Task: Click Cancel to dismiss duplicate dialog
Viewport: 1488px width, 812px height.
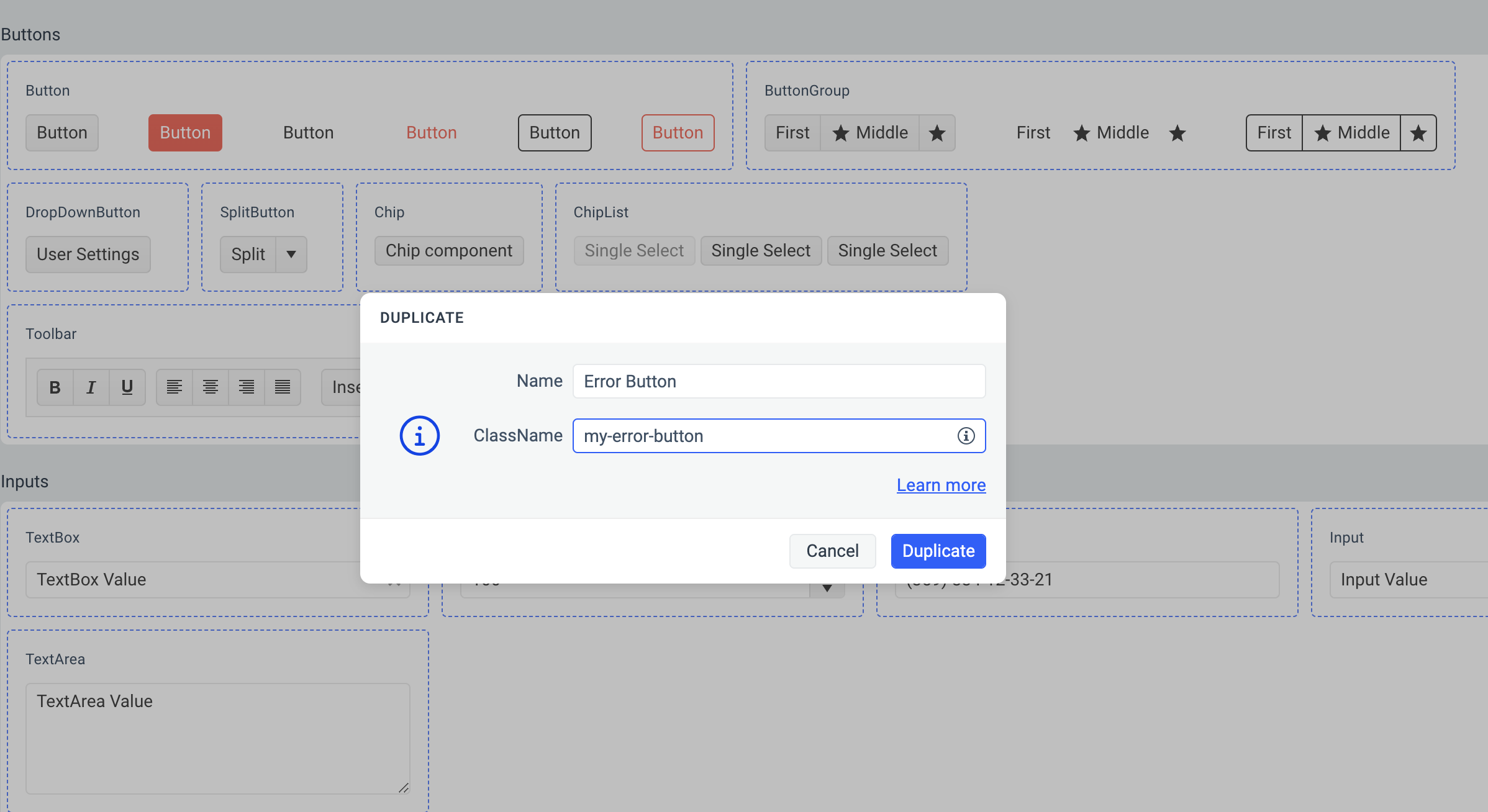Action: click(833, 550)
